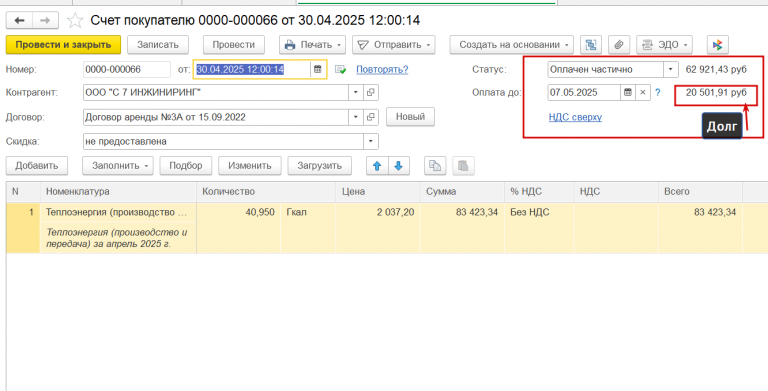Click Количество column header
Screen dimensions: 768x391
click(x=266, y=192)
